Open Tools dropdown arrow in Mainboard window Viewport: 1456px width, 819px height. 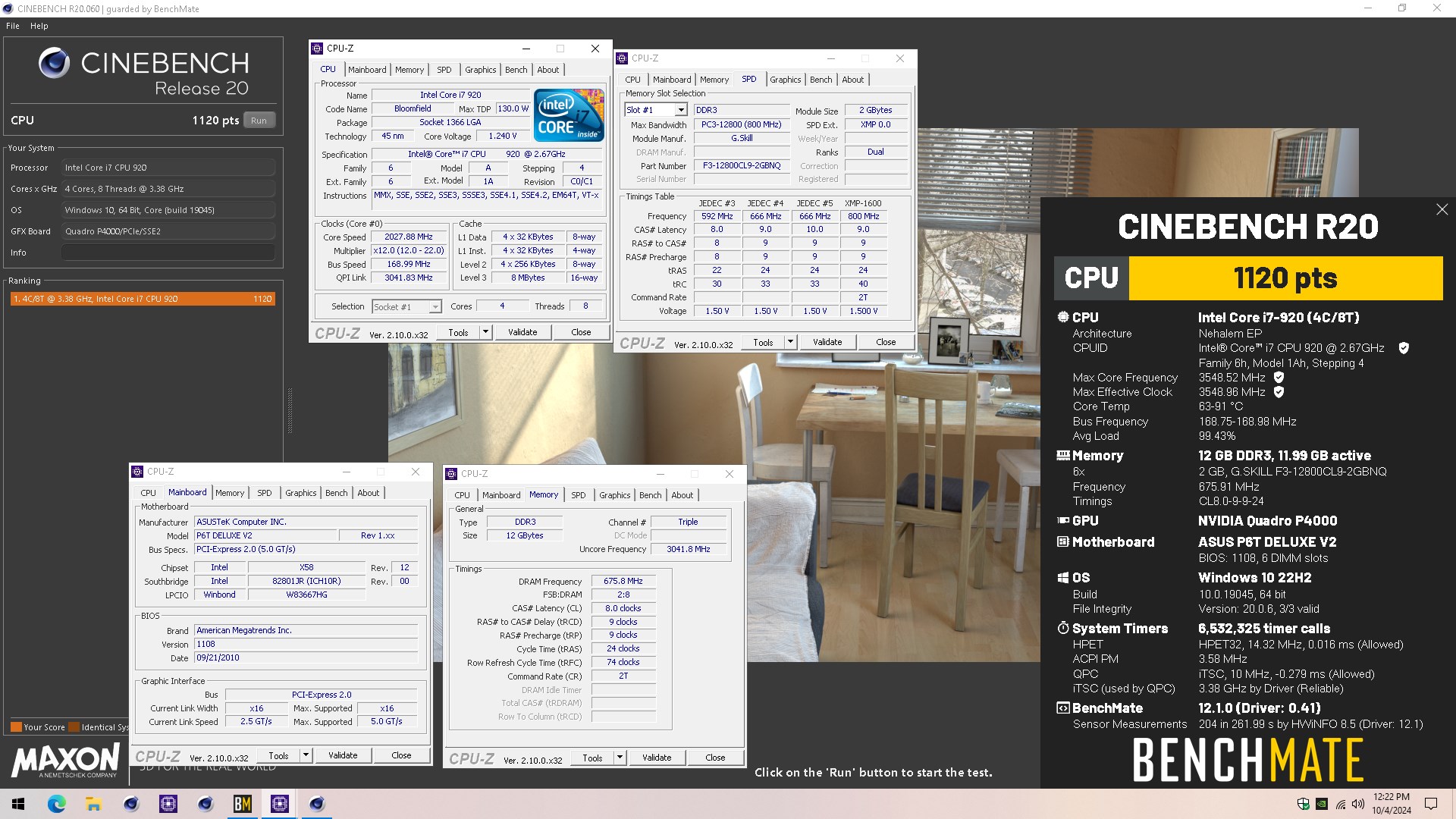[306, 755]
